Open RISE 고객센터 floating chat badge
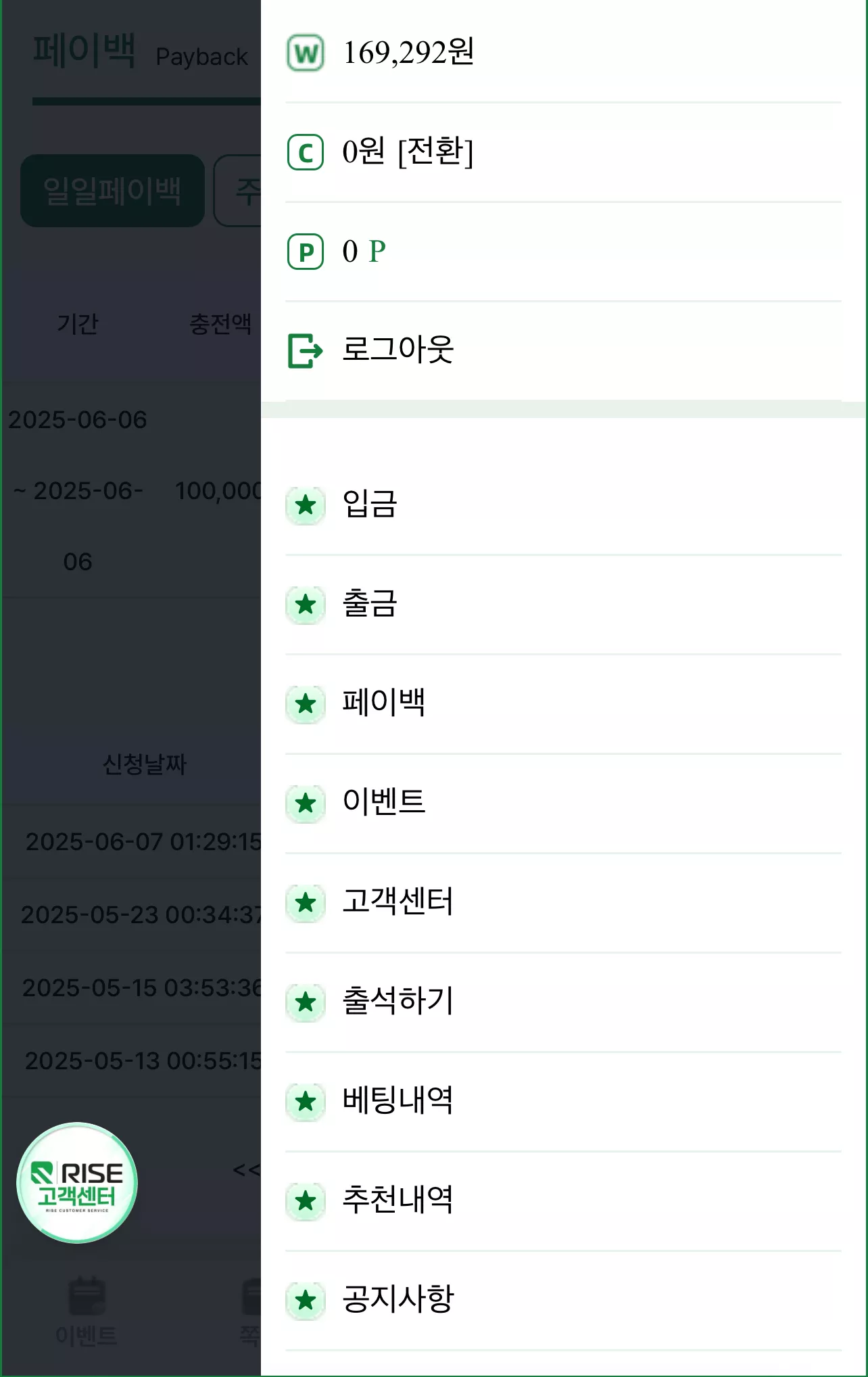 pos(77,1182)
